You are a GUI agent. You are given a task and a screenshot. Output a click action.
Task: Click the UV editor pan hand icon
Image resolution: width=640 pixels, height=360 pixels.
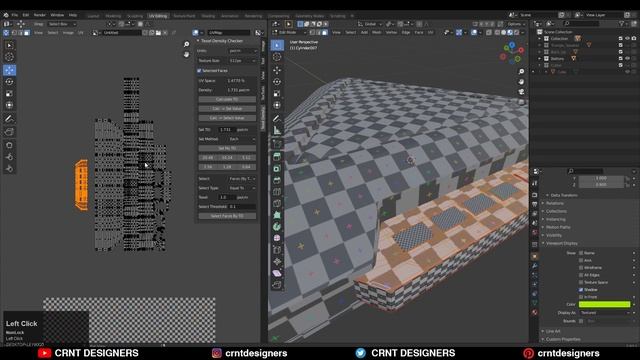[x=187, y=54]
